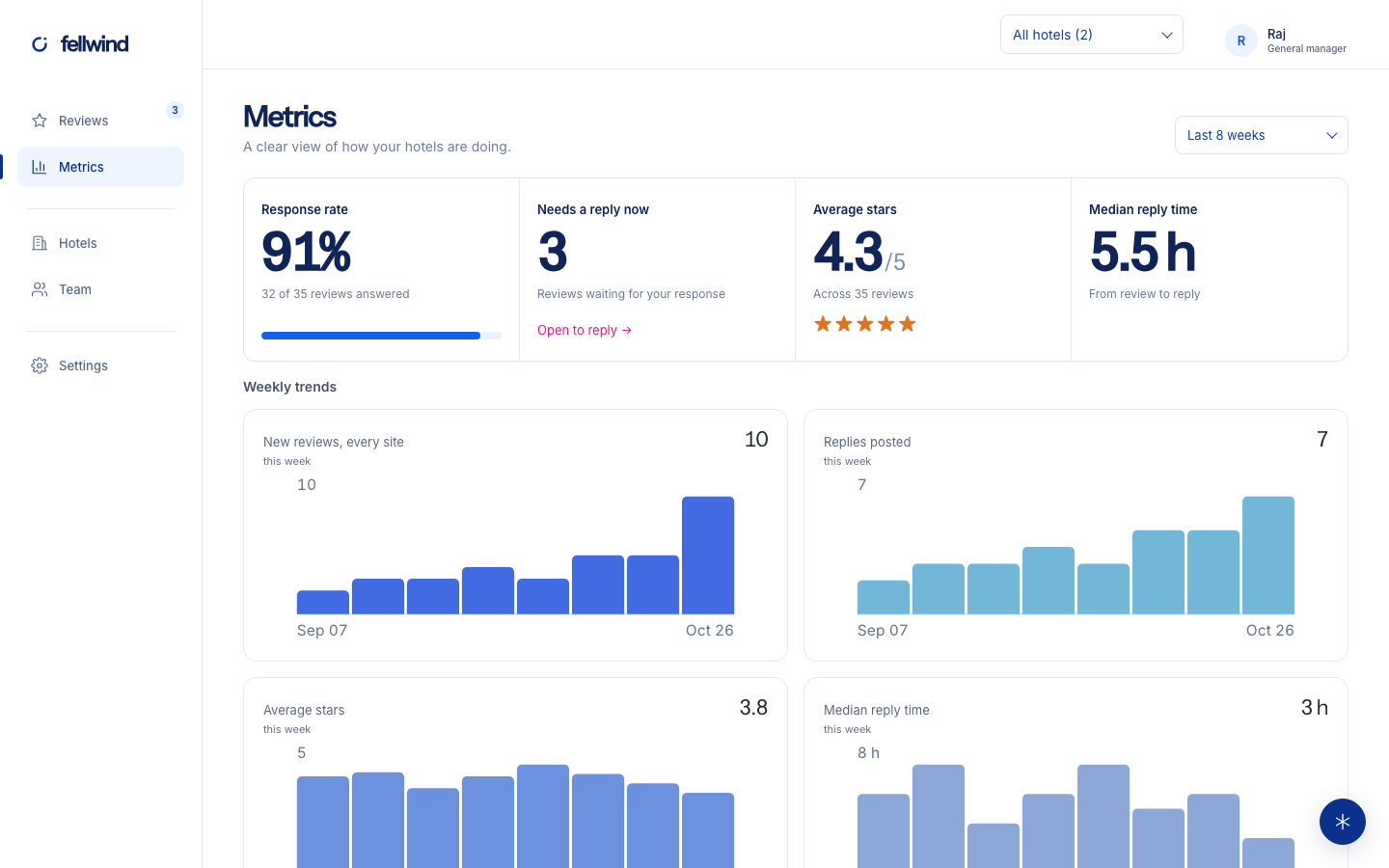Click the orange star rating row

pos(865,324)
